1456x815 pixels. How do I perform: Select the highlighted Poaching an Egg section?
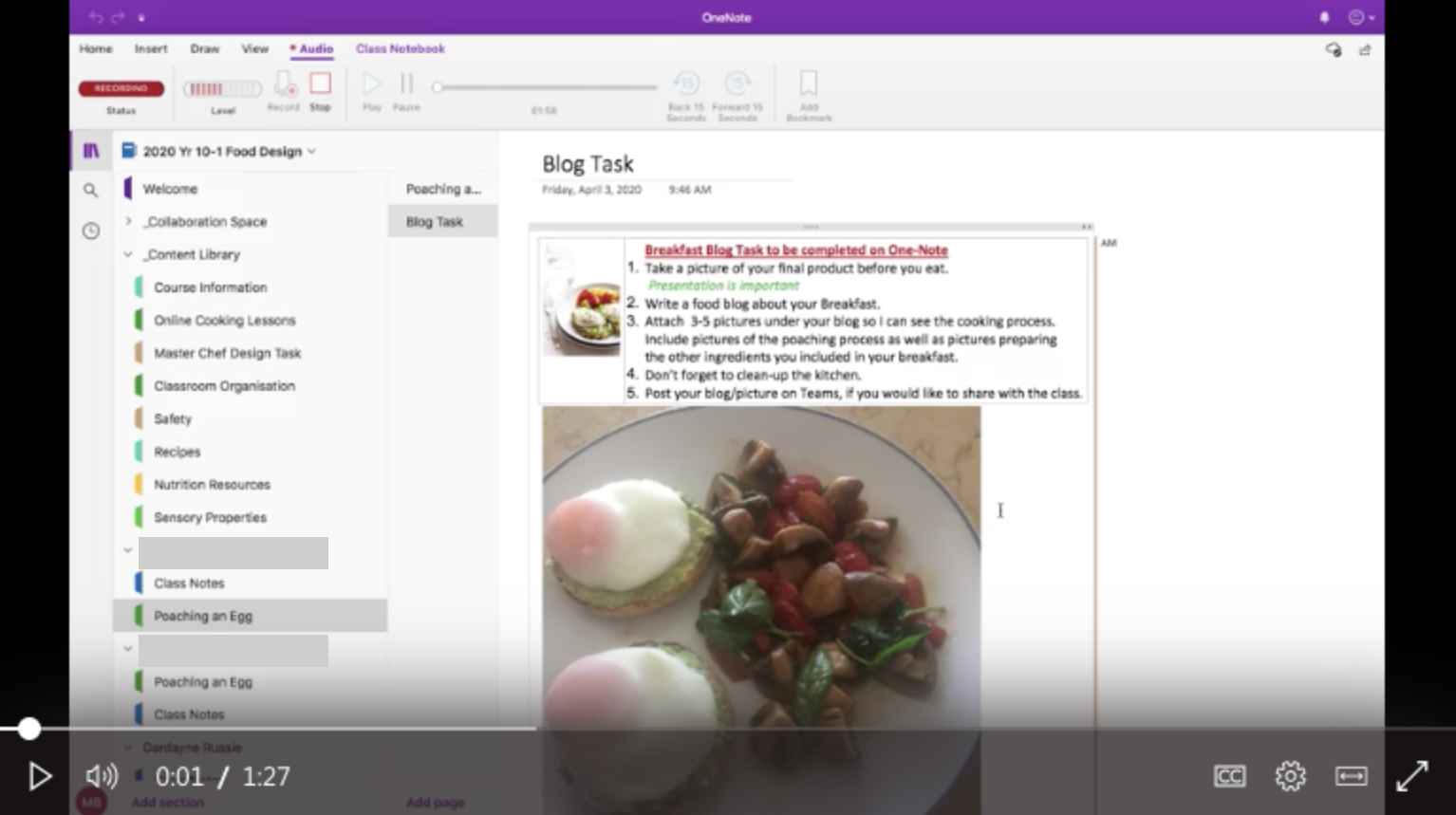[x=251, y=616]
